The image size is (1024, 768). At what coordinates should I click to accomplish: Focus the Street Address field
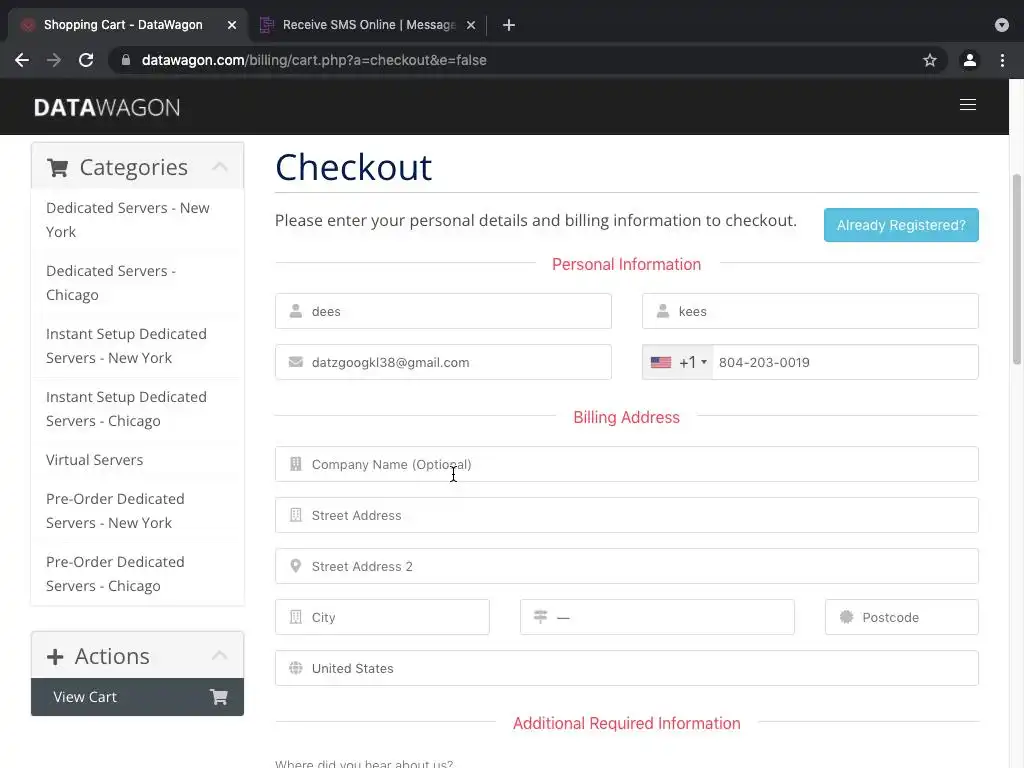point(626,515)
